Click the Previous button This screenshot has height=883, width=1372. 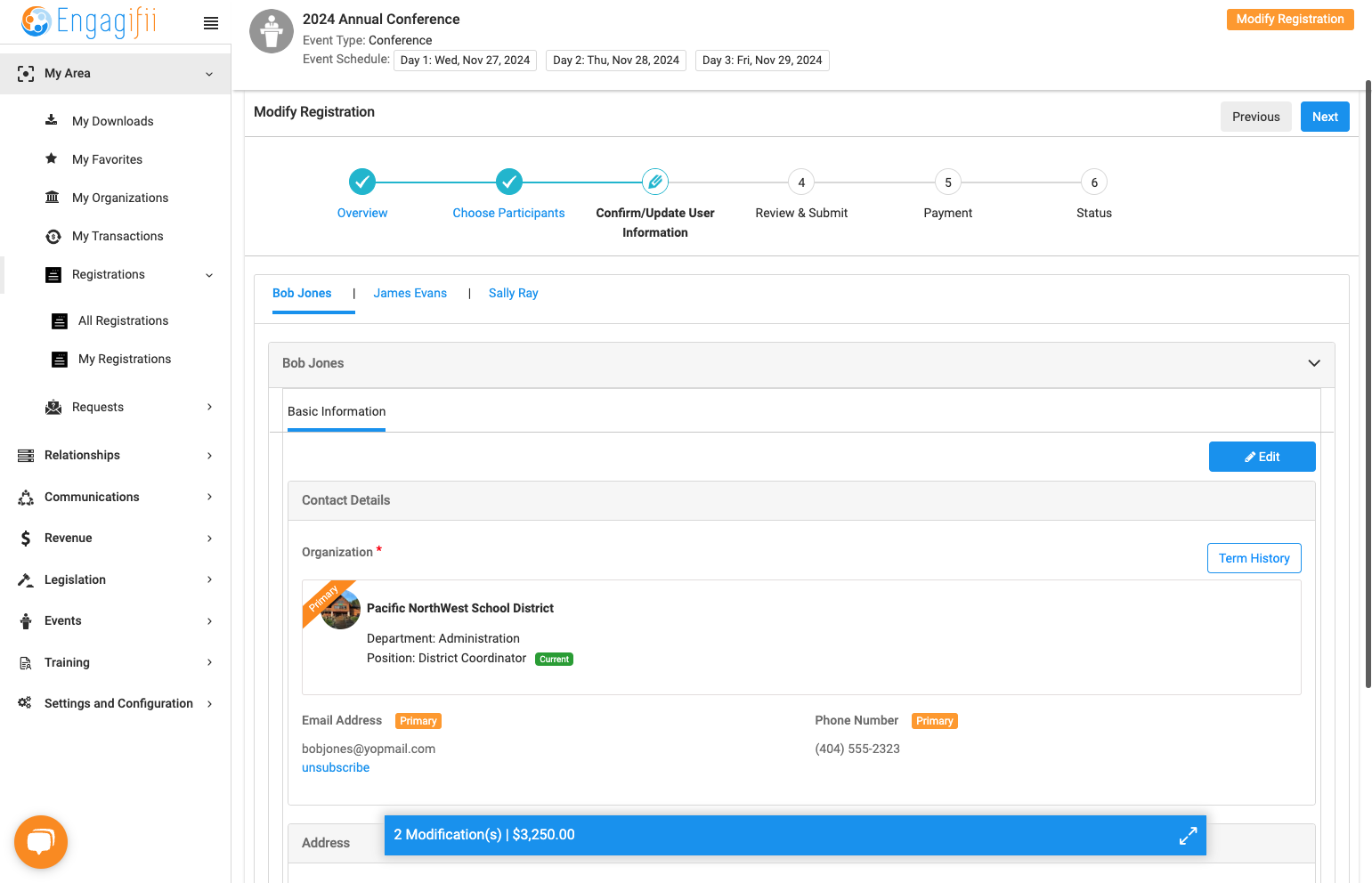(x=1255, y=117)
